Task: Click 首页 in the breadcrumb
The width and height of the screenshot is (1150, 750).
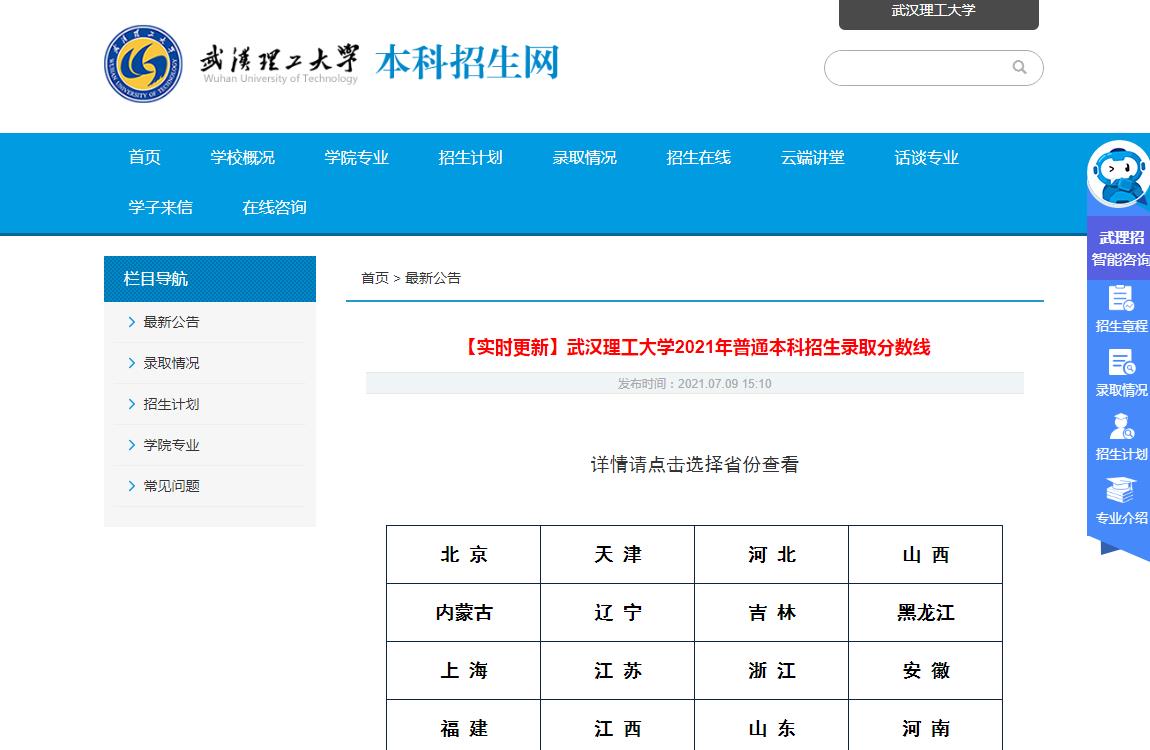Action: coord(375,278)
